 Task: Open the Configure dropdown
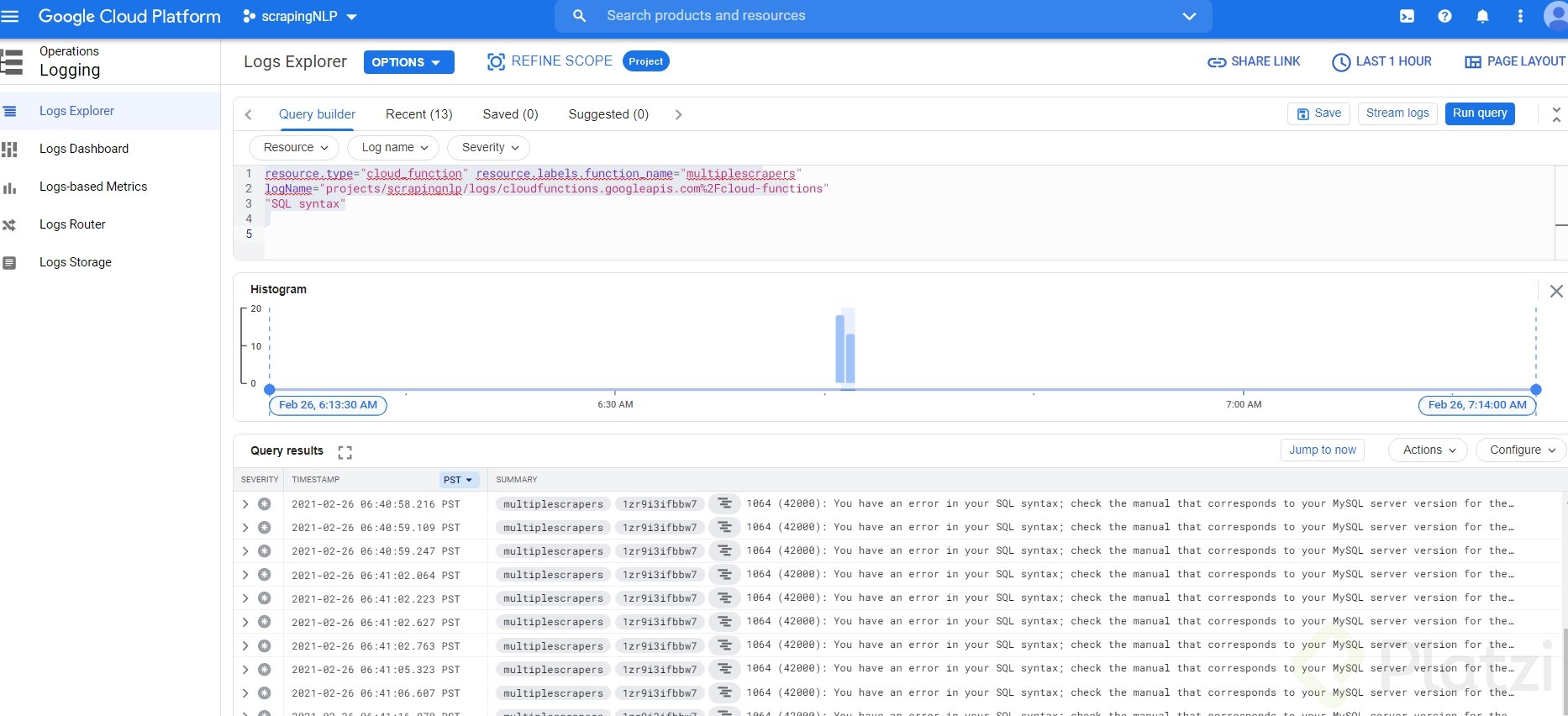click(1522, 450)
